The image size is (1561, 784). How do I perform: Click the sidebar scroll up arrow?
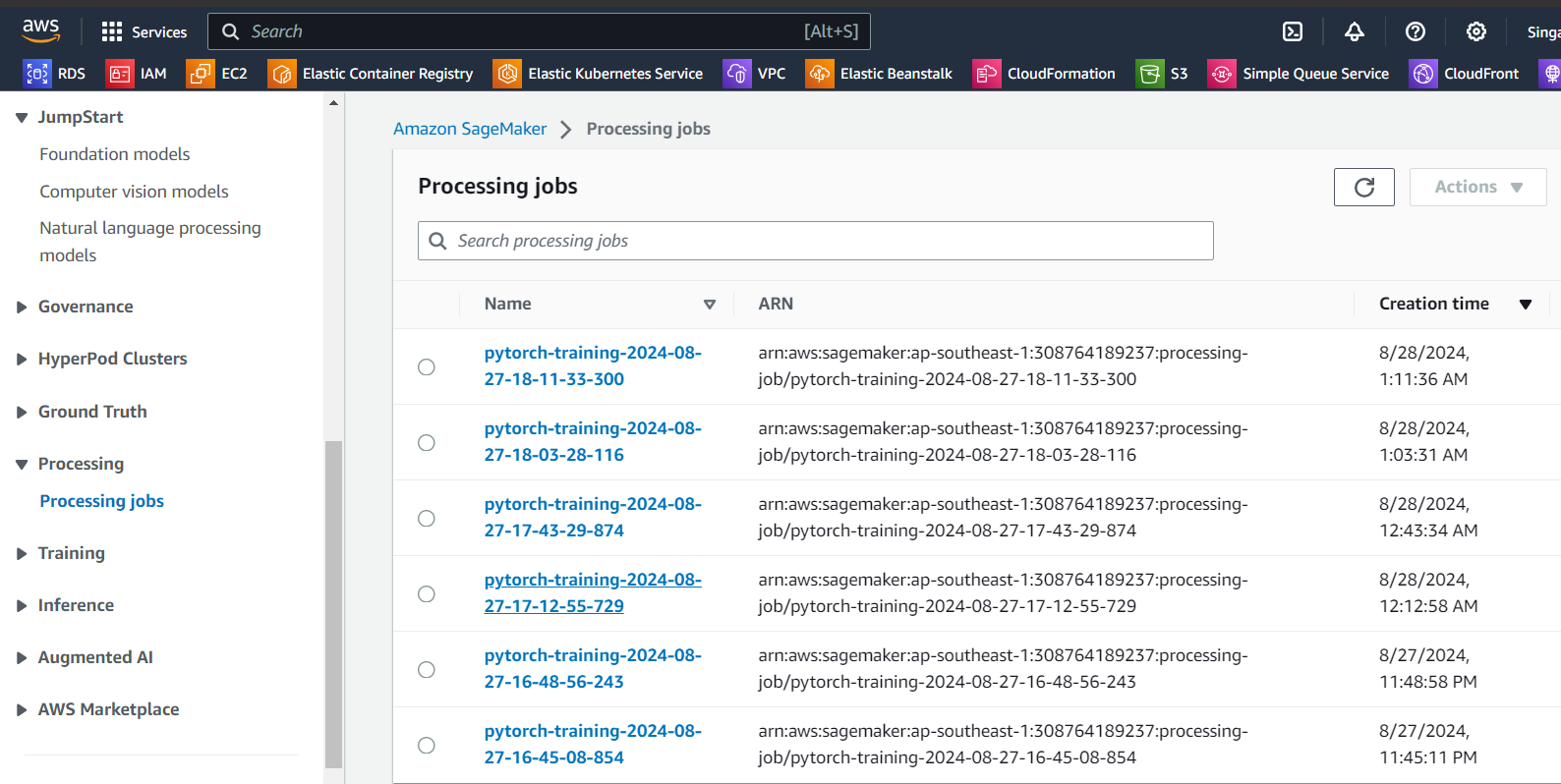[x=333, y=102]
